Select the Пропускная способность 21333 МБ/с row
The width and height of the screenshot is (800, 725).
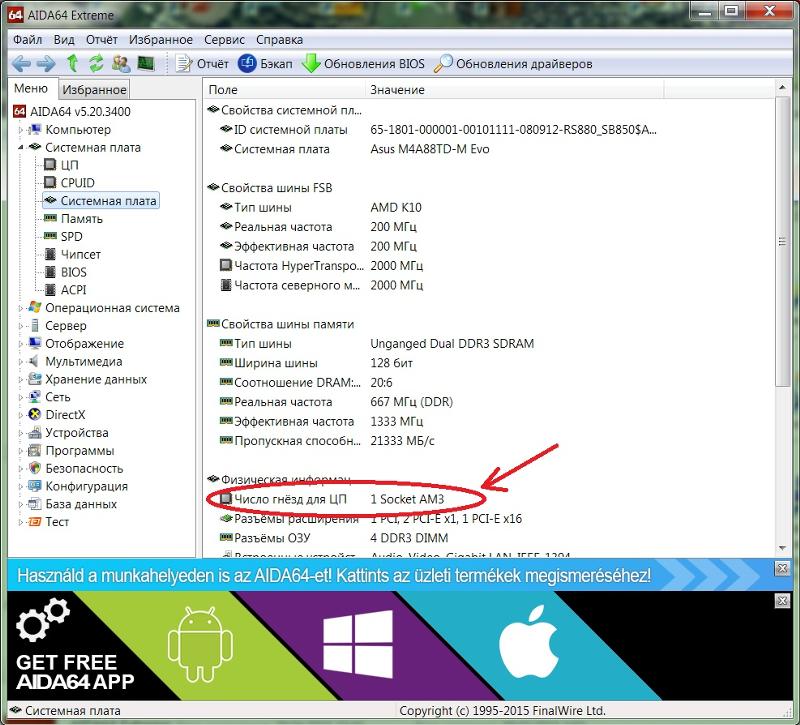[x=327, y=440]
